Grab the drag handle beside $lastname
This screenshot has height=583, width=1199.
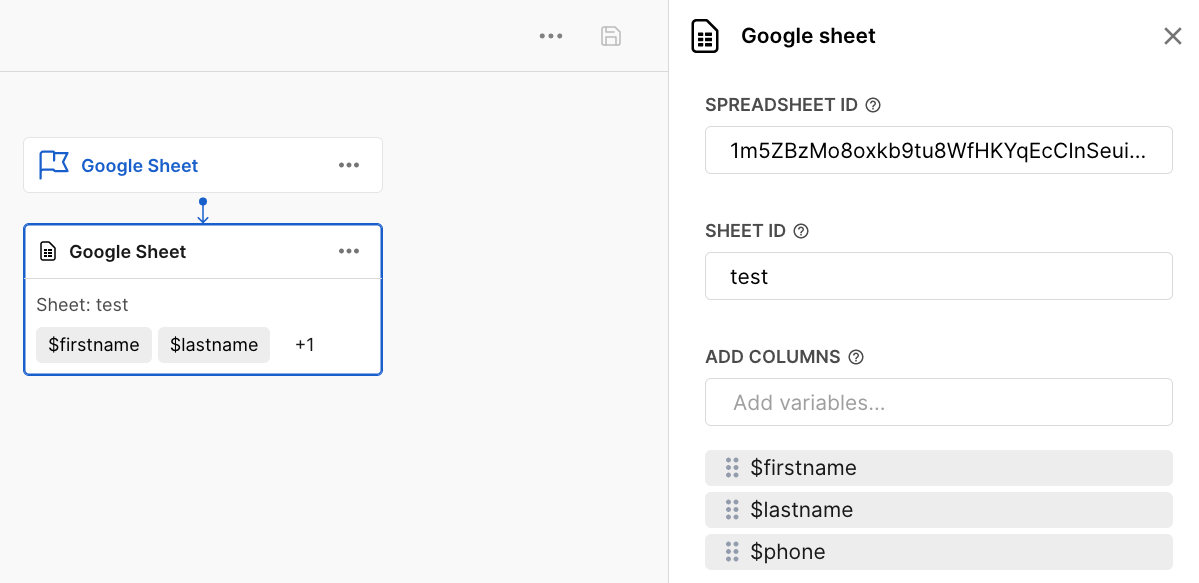coord(732,510)
